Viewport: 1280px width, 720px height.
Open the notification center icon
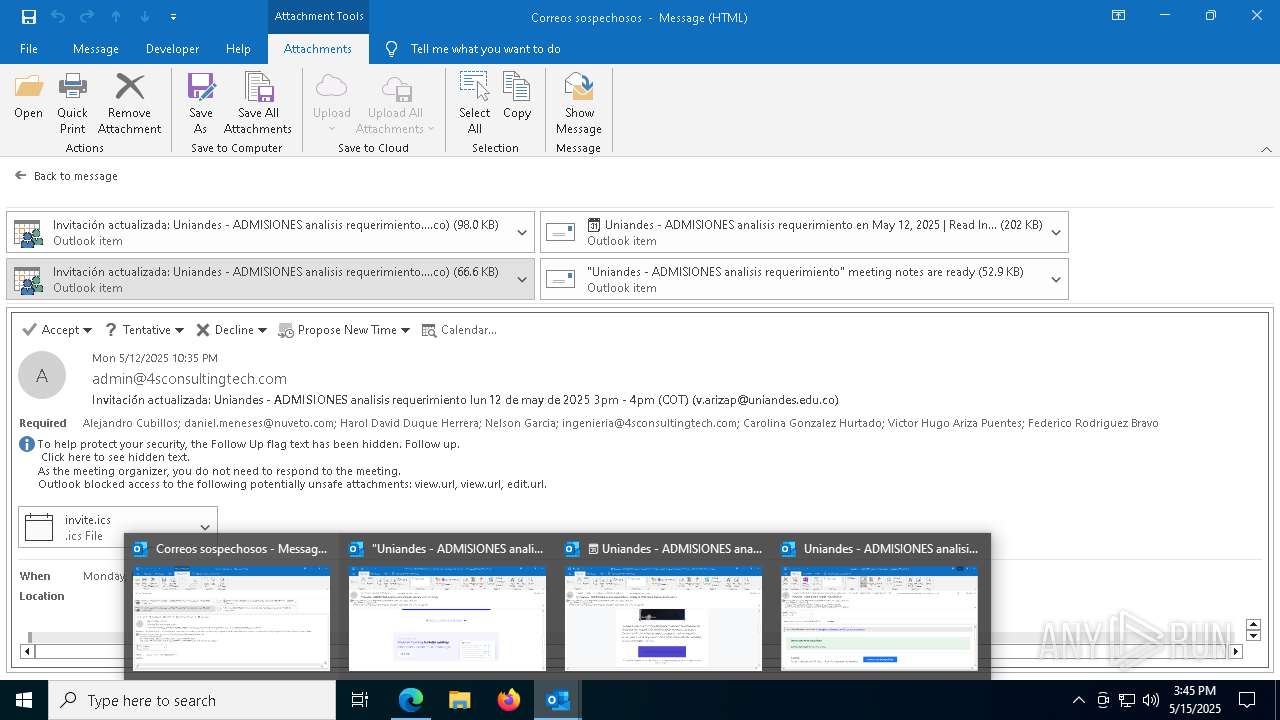(1247, 700)
